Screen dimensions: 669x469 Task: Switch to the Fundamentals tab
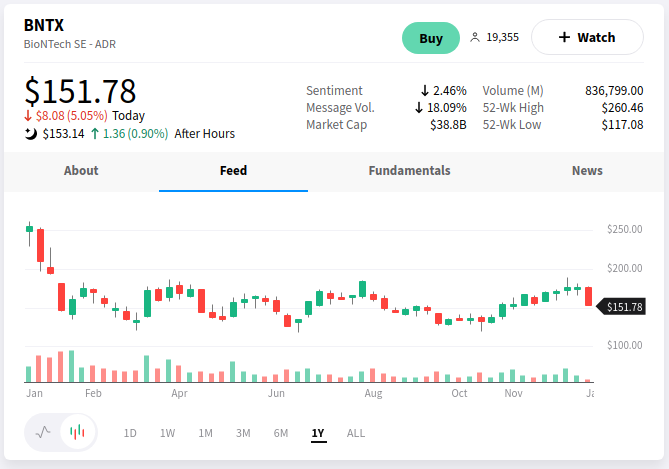point(409,171)
